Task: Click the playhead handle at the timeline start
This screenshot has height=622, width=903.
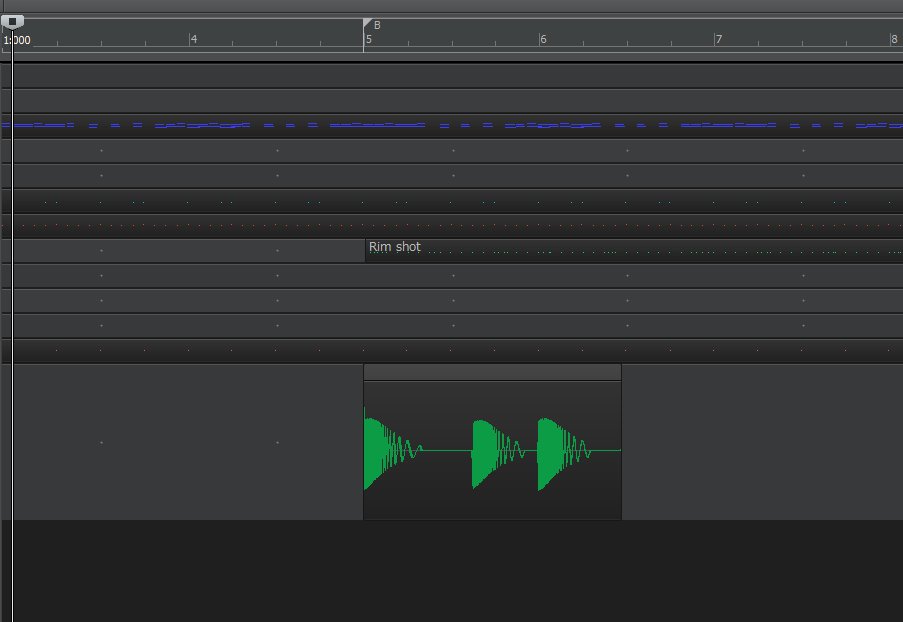Action: [12, 22]
